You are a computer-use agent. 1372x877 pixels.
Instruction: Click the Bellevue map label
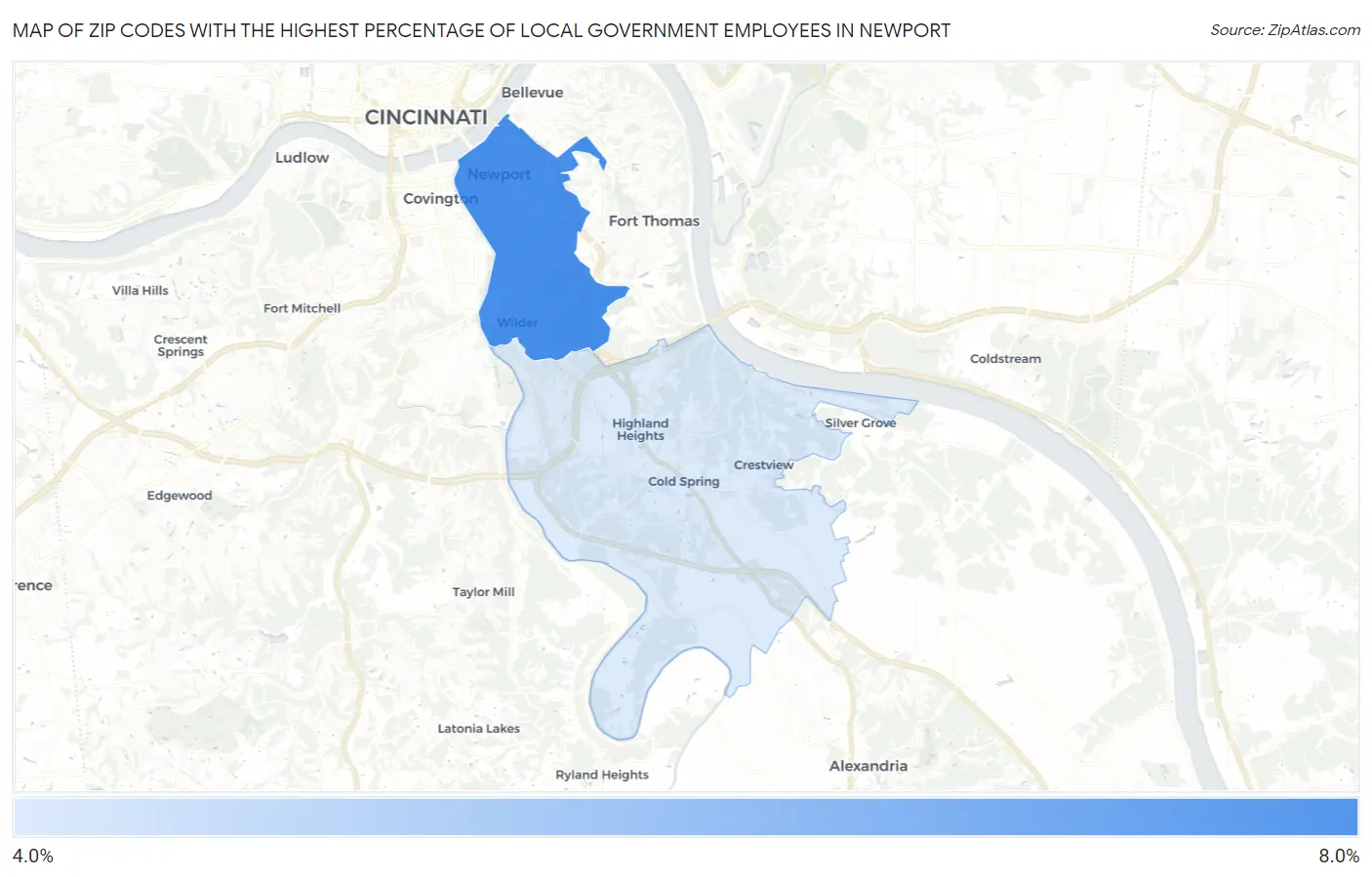[532, 93]
